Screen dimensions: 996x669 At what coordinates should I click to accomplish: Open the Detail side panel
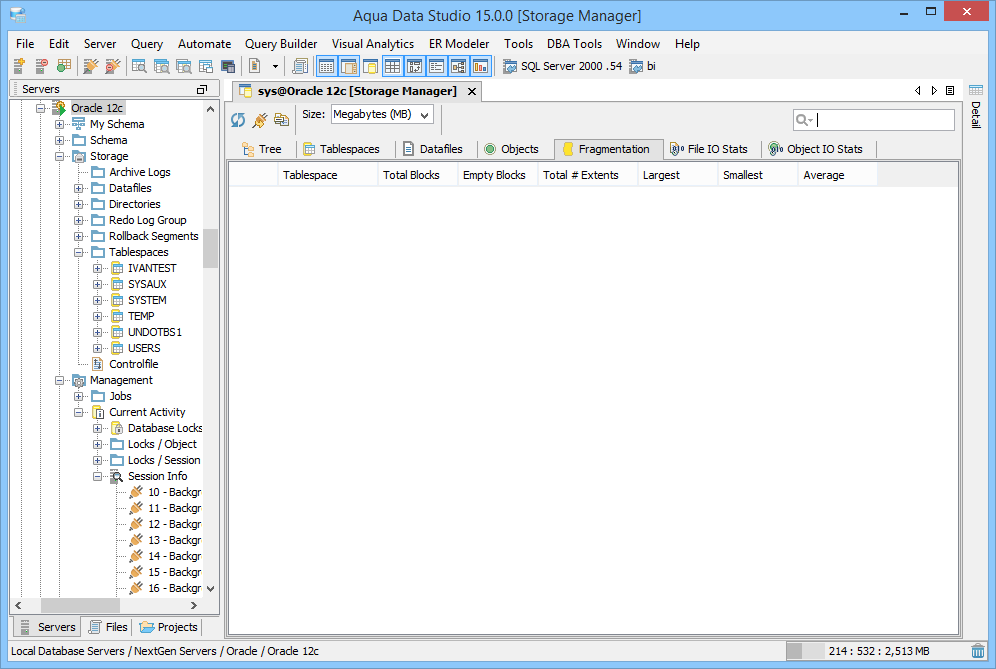tap(976, 106)
